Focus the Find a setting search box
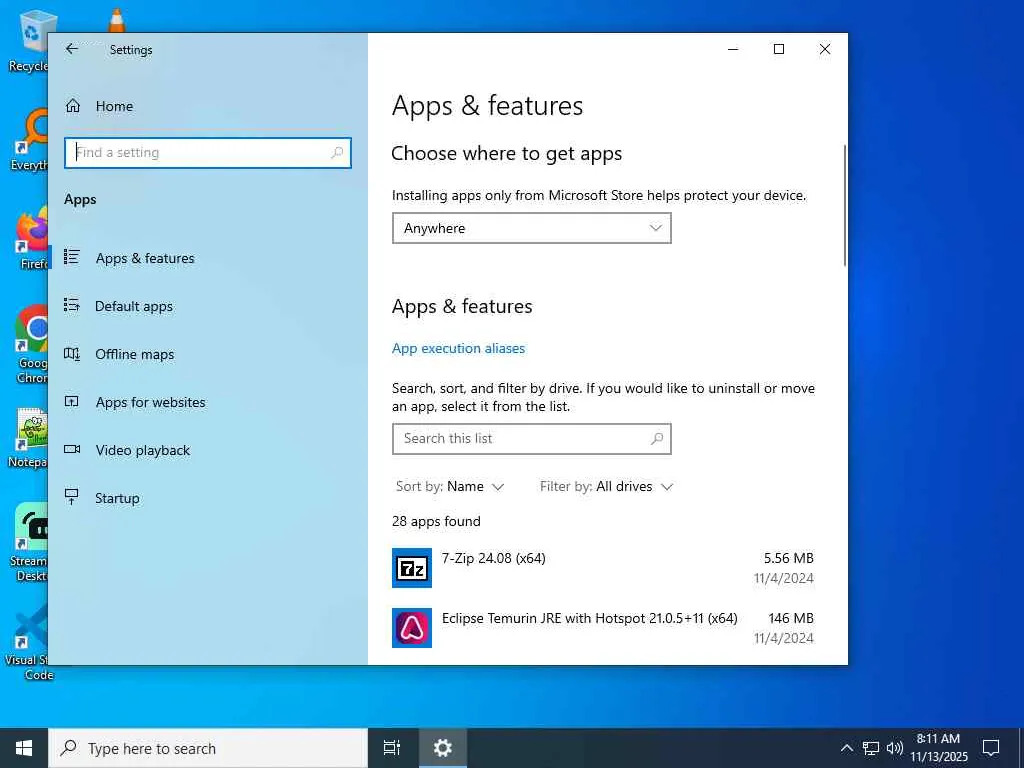Screen dimensions: 1024x768 tap(208, 153)
